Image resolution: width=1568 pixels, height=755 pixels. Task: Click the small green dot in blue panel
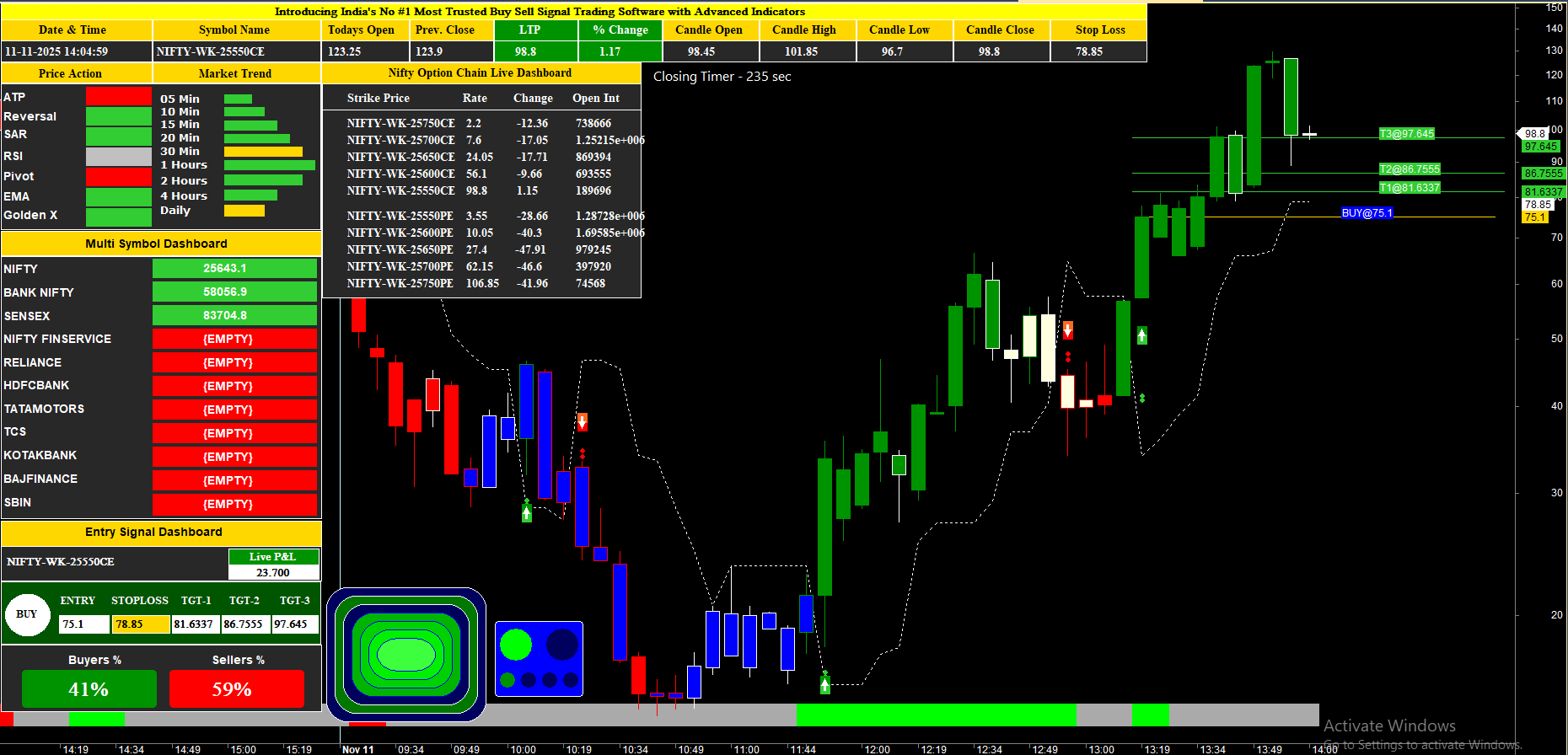coord(507,679)
